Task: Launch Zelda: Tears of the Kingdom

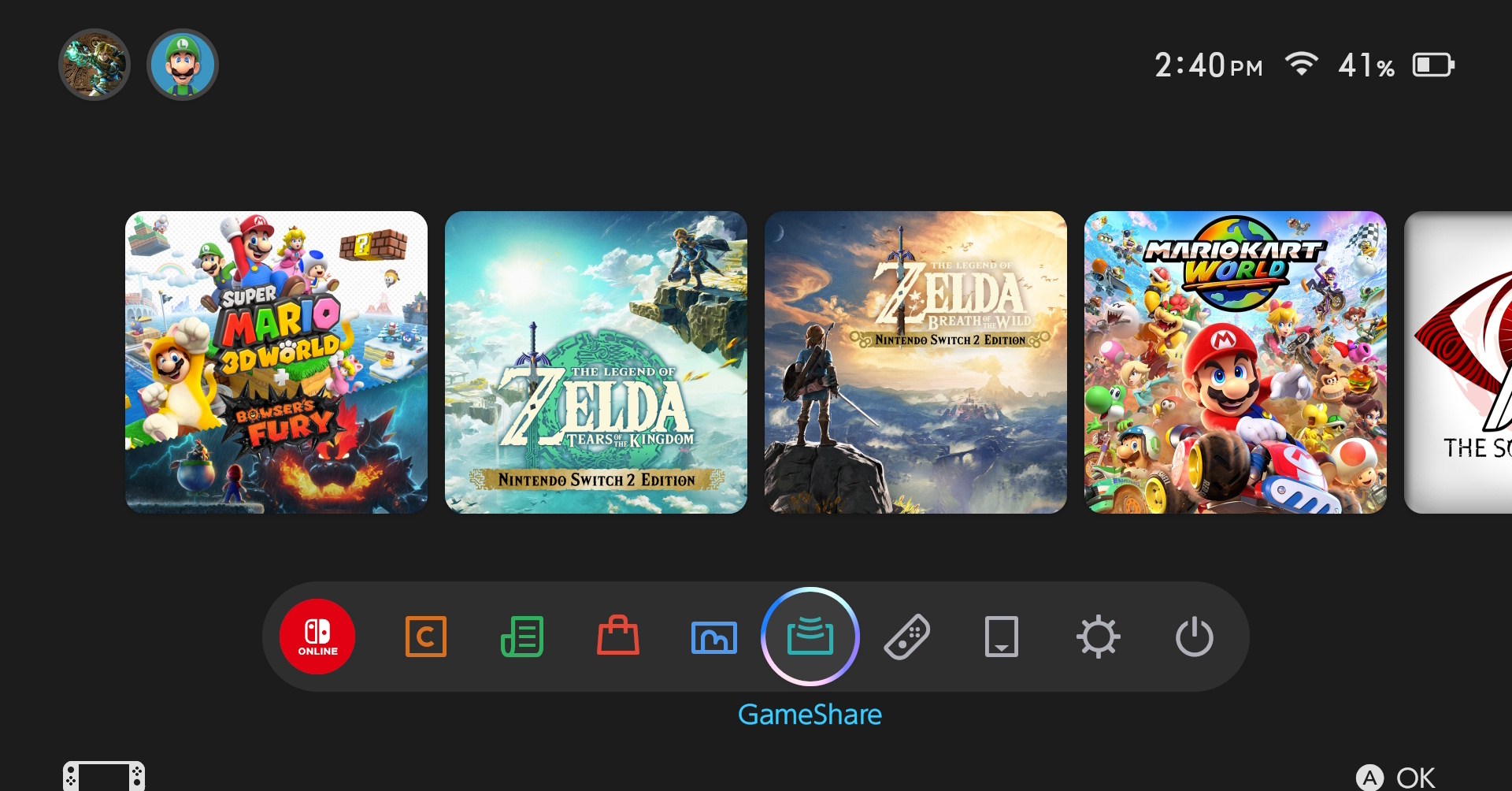Action: (595, 362)
